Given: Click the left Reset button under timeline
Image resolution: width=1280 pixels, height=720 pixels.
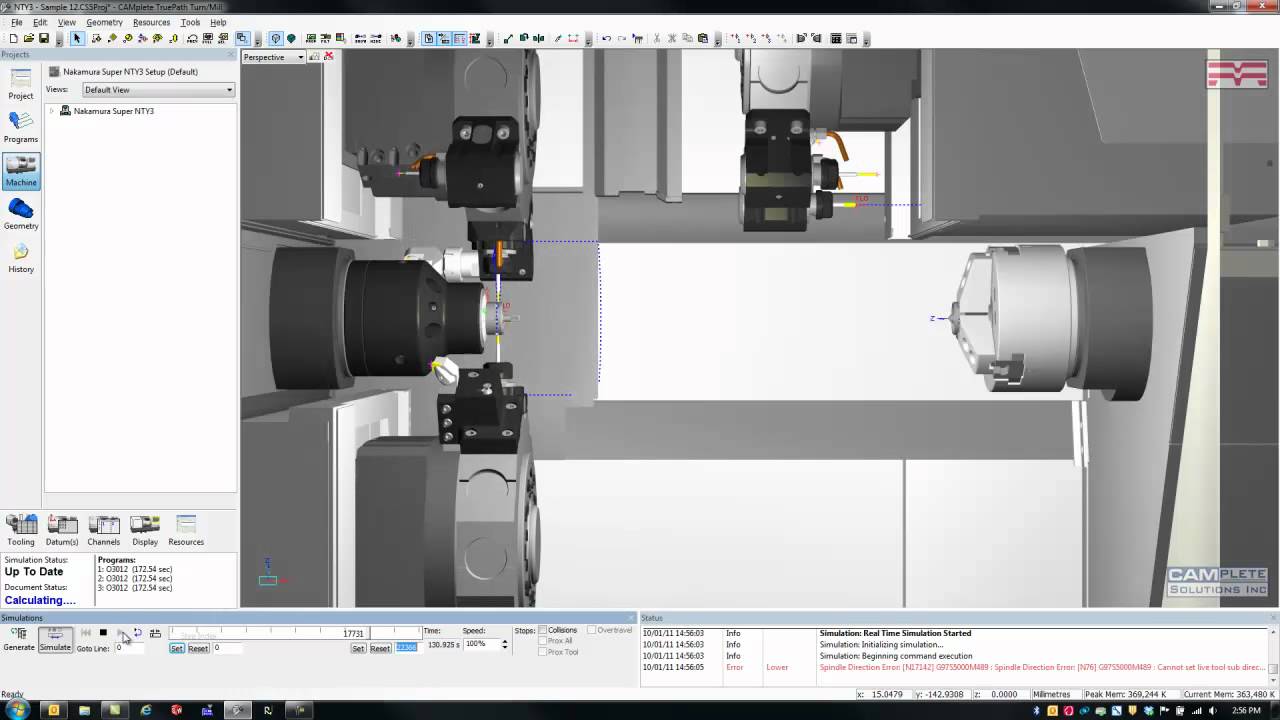Looking at the screenshot, I should [198, 648].
